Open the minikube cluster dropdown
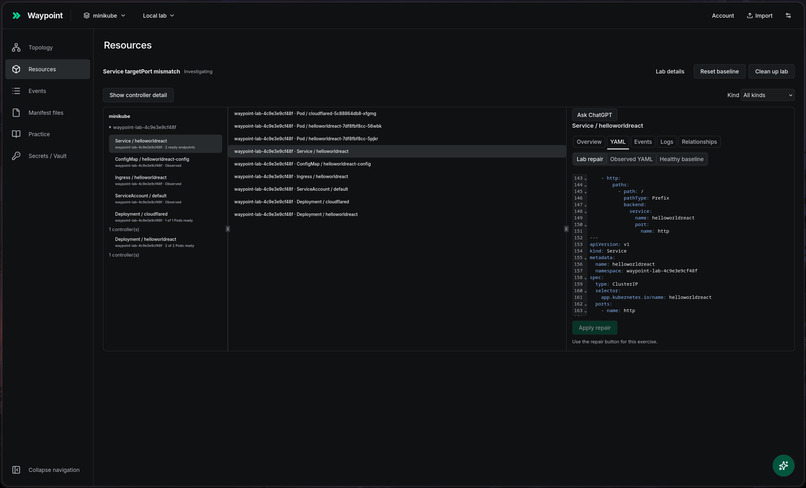The height and width of the screenshot is (488, 806). click(104, 15)
